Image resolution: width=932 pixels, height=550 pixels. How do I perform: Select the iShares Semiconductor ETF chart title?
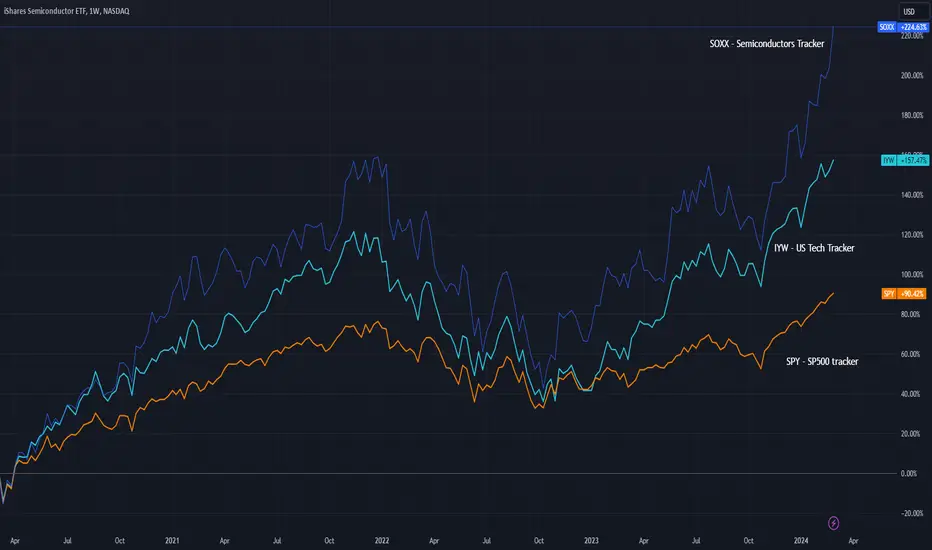[67, 11]
